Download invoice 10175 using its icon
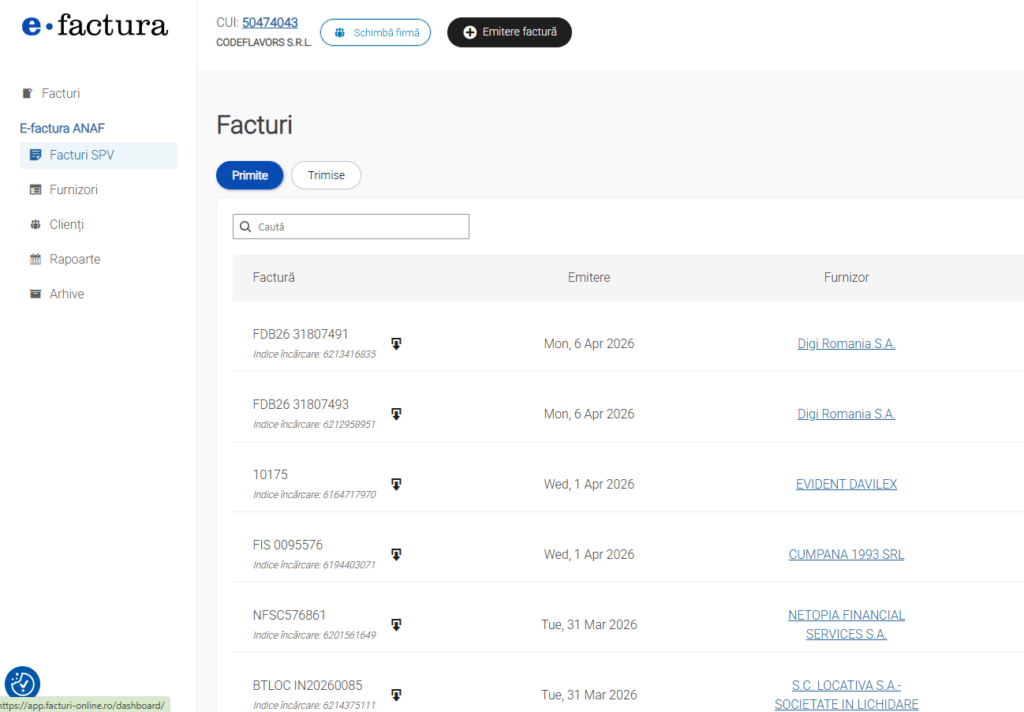 (x=396, y=484)
